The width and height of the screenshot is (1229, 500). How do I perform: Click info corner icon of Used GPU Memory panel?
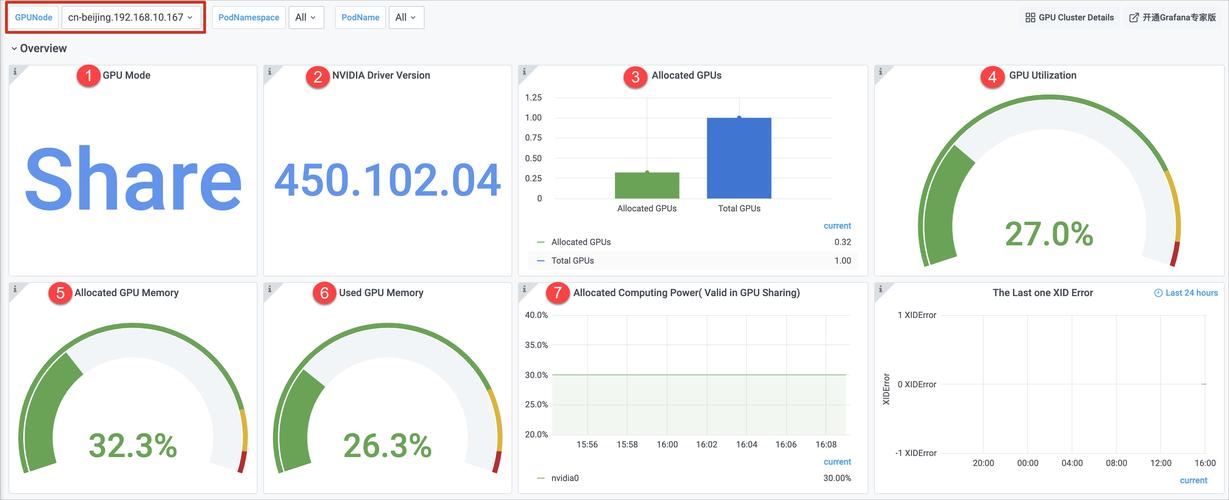(269, 288)
